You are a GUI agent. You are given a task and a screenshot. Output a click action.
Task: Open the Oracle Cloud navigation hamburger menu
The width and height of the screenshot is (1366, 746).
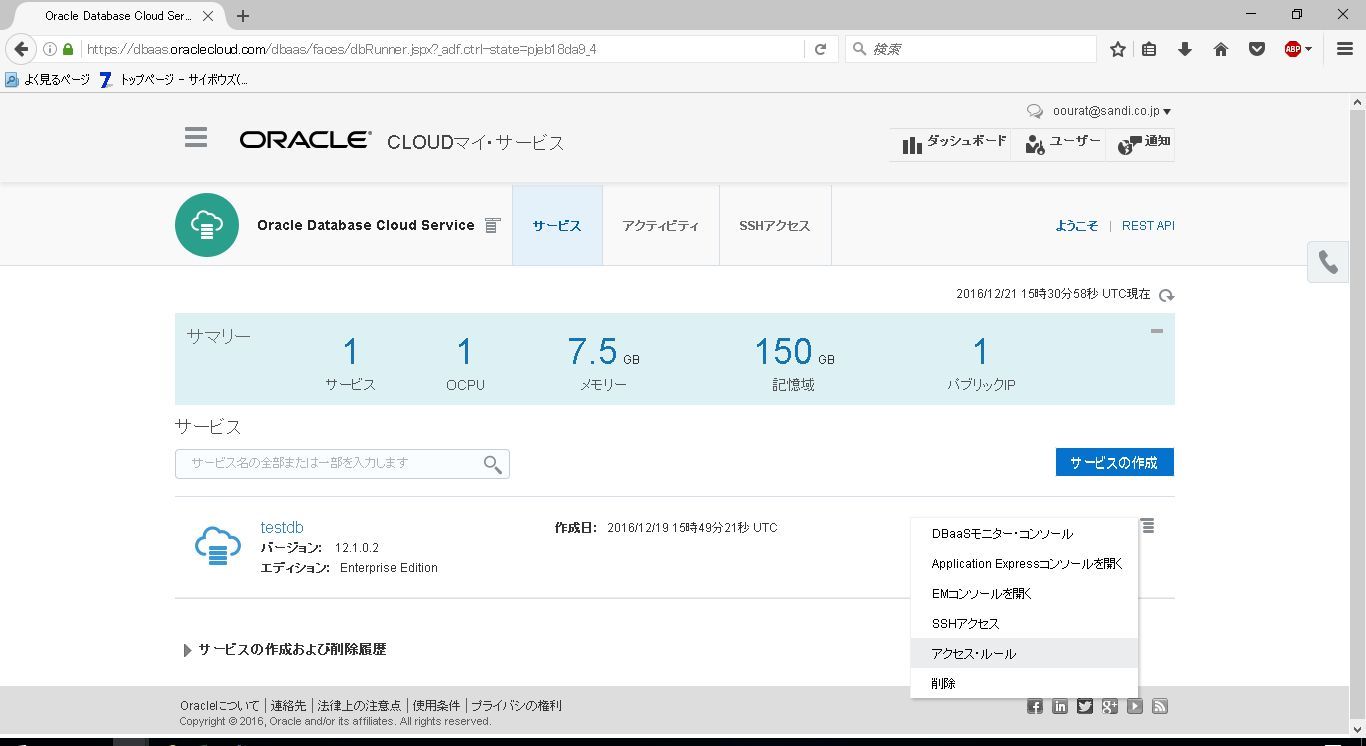pos(196,137)
